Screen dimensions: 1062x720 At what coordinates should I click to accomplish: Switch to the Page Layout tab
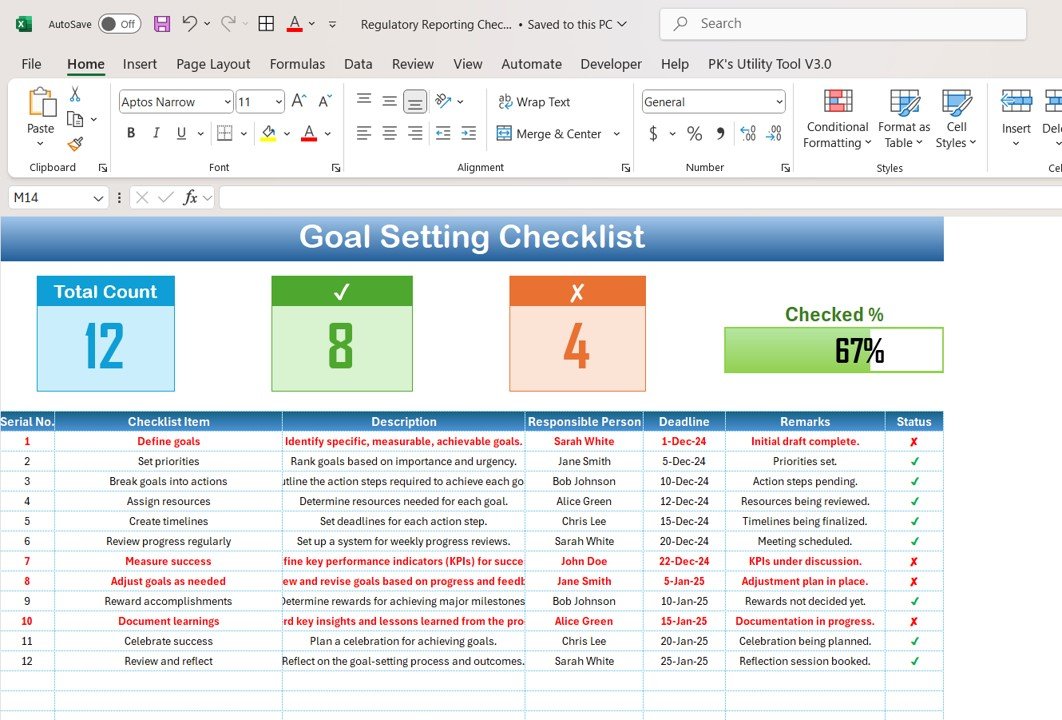click(213, 64)
